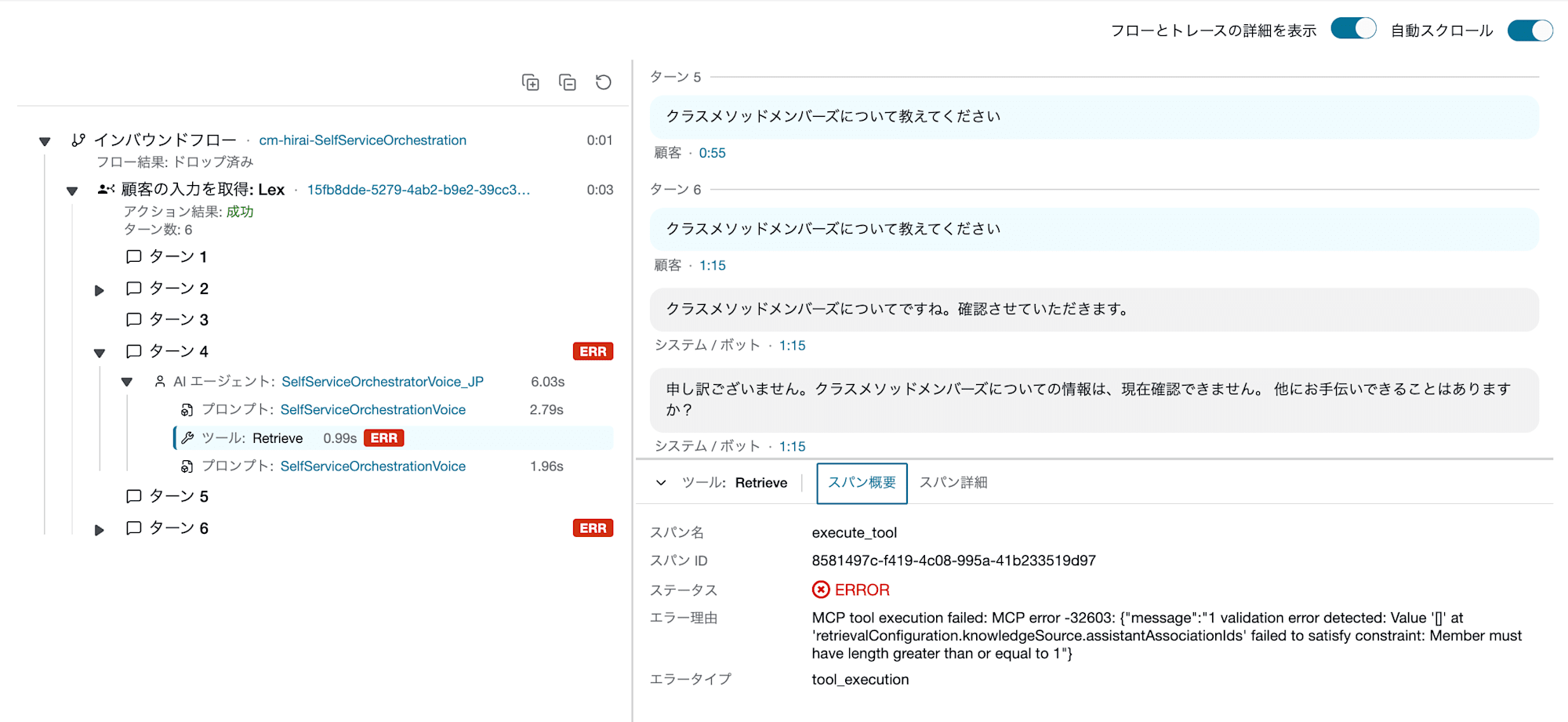
Task: Collapse ターン 4 in the tree
Action: click(100, 354)
